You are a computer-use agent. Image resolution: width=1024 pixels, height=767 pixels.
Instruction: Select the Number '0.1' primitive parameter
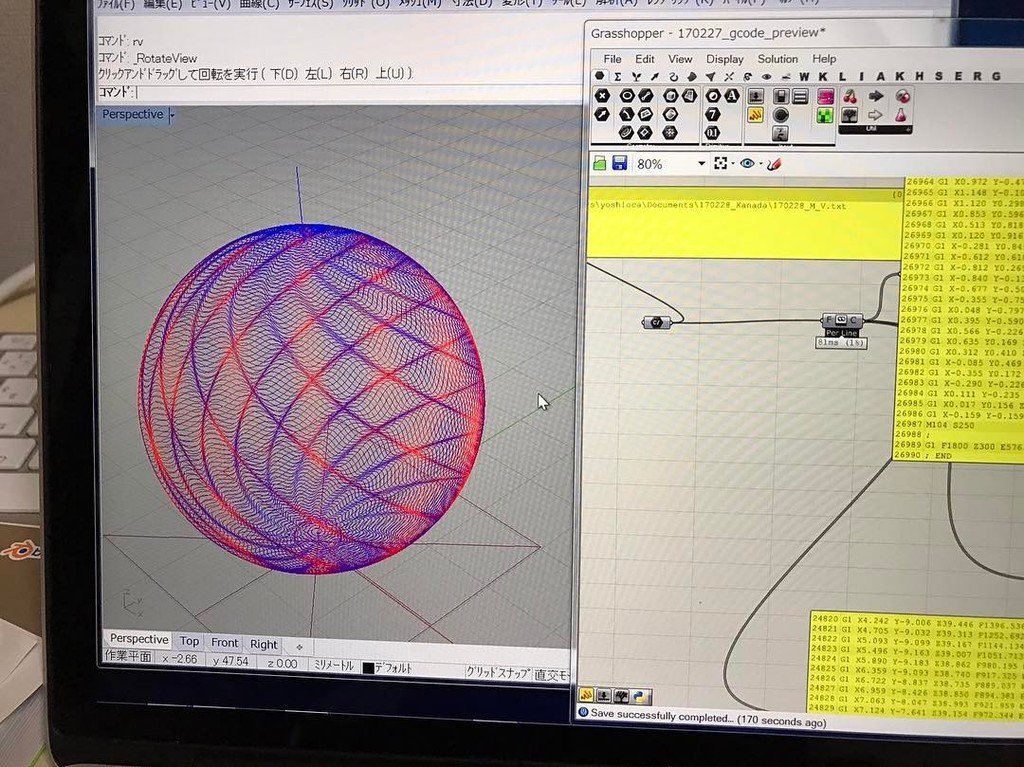(712, 133)
